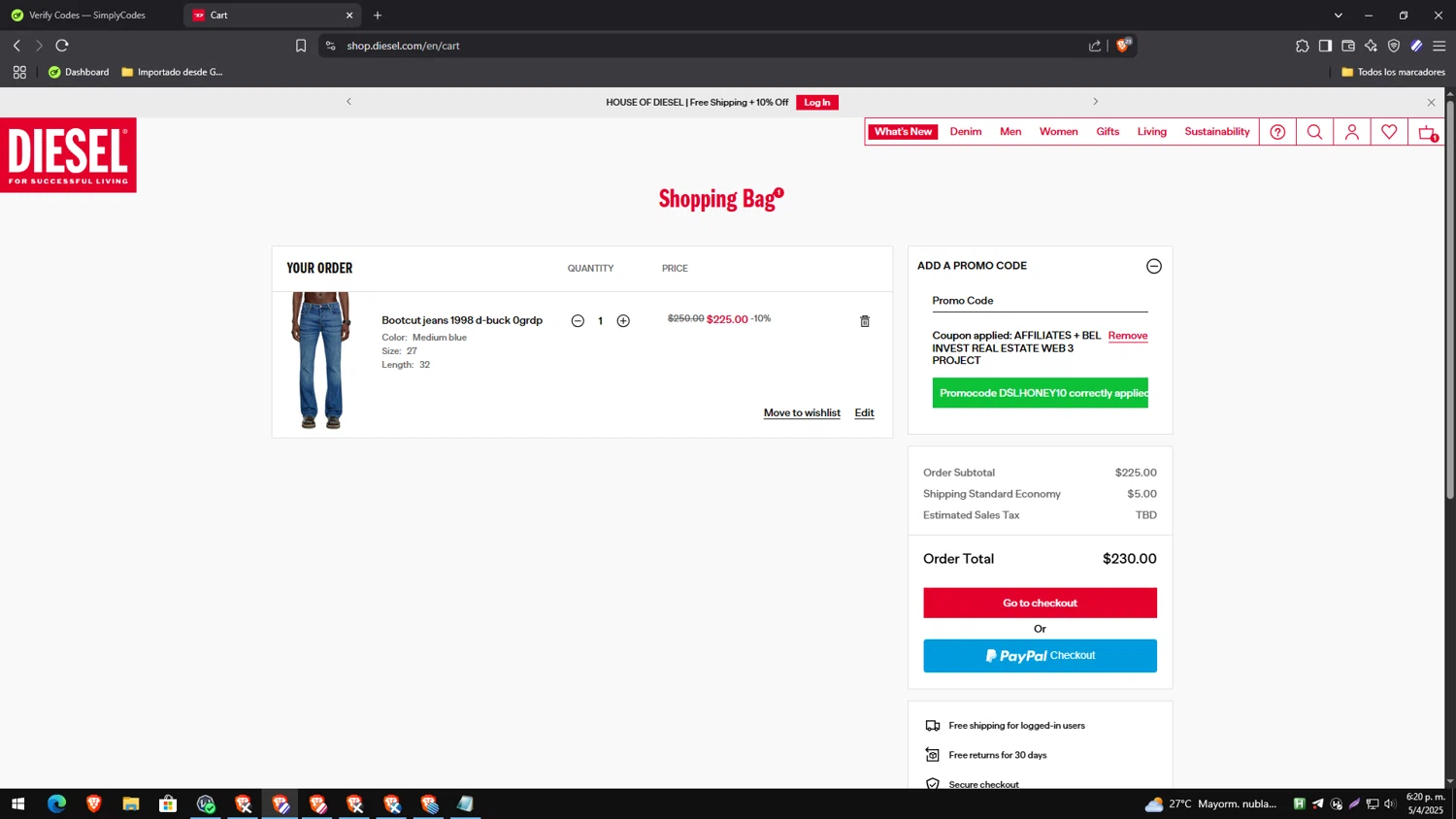
Task: Click the address bar URL
Action: tap(404, 46)
